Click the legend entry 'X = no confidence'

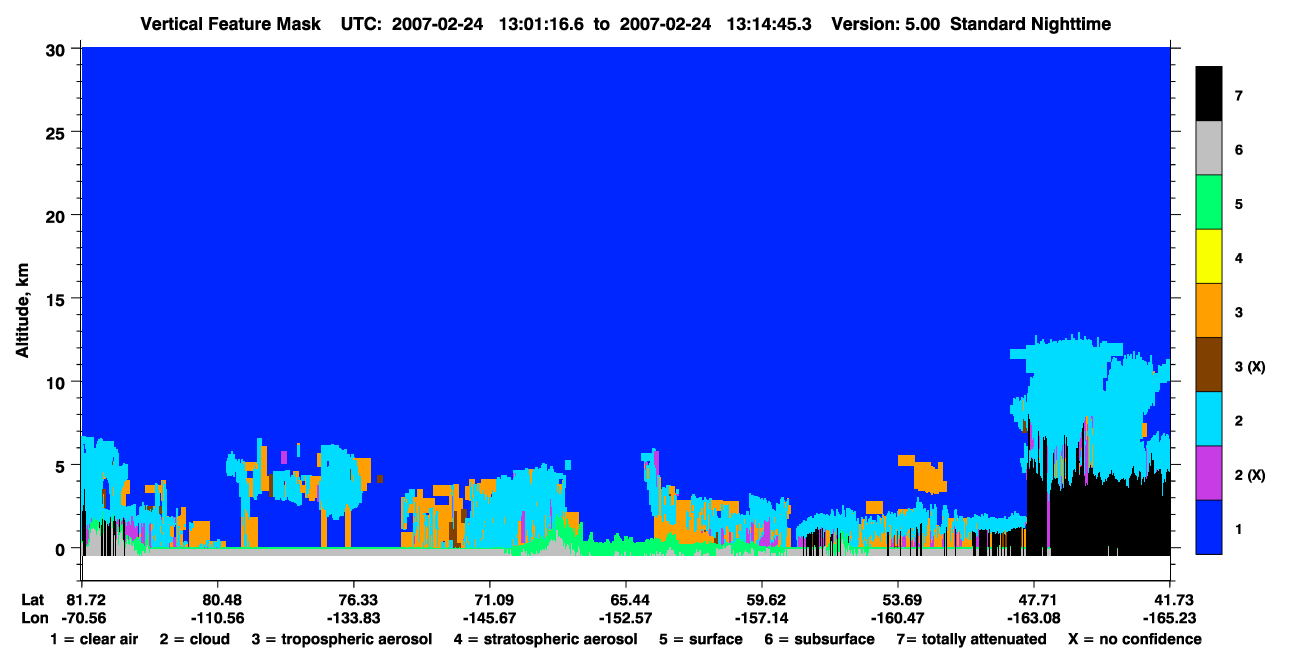1135,639
